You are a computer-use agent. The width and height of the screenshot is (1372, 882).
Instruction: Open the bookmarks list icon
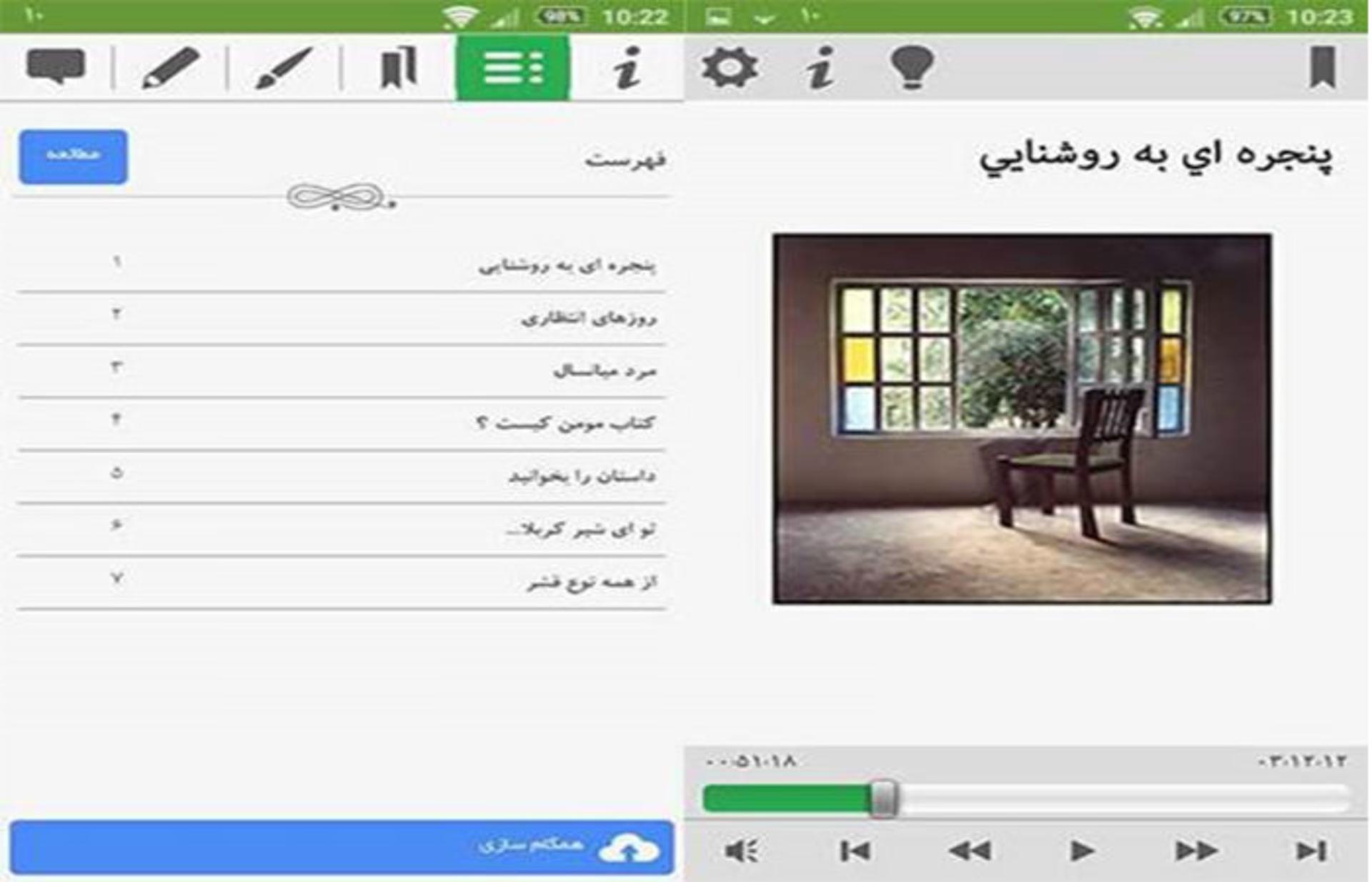pyautogui.click(x=397, y=67)
